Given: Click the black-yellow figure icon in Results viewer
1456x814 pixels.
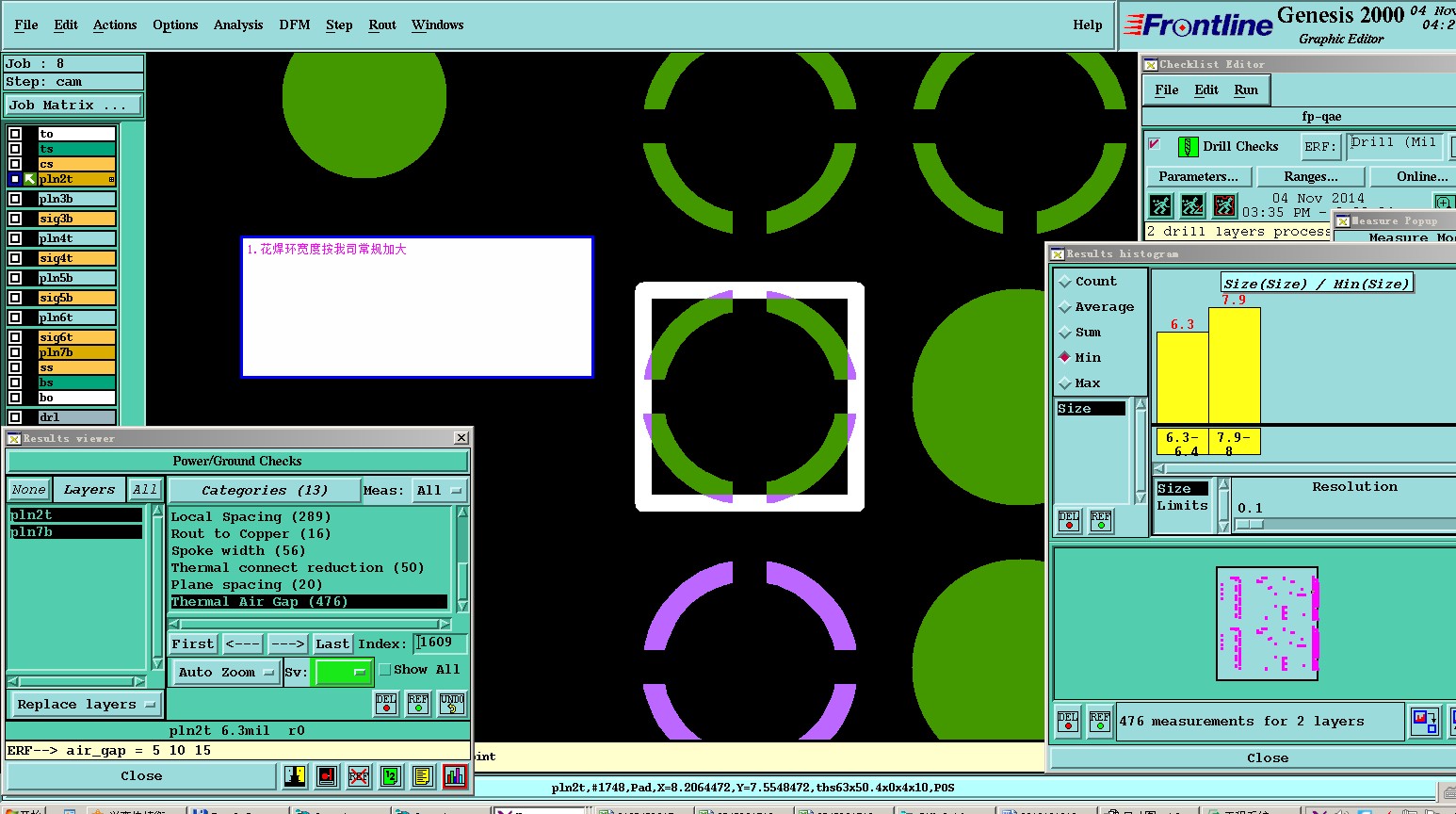Looking at the screenshot, I should 295,776.
